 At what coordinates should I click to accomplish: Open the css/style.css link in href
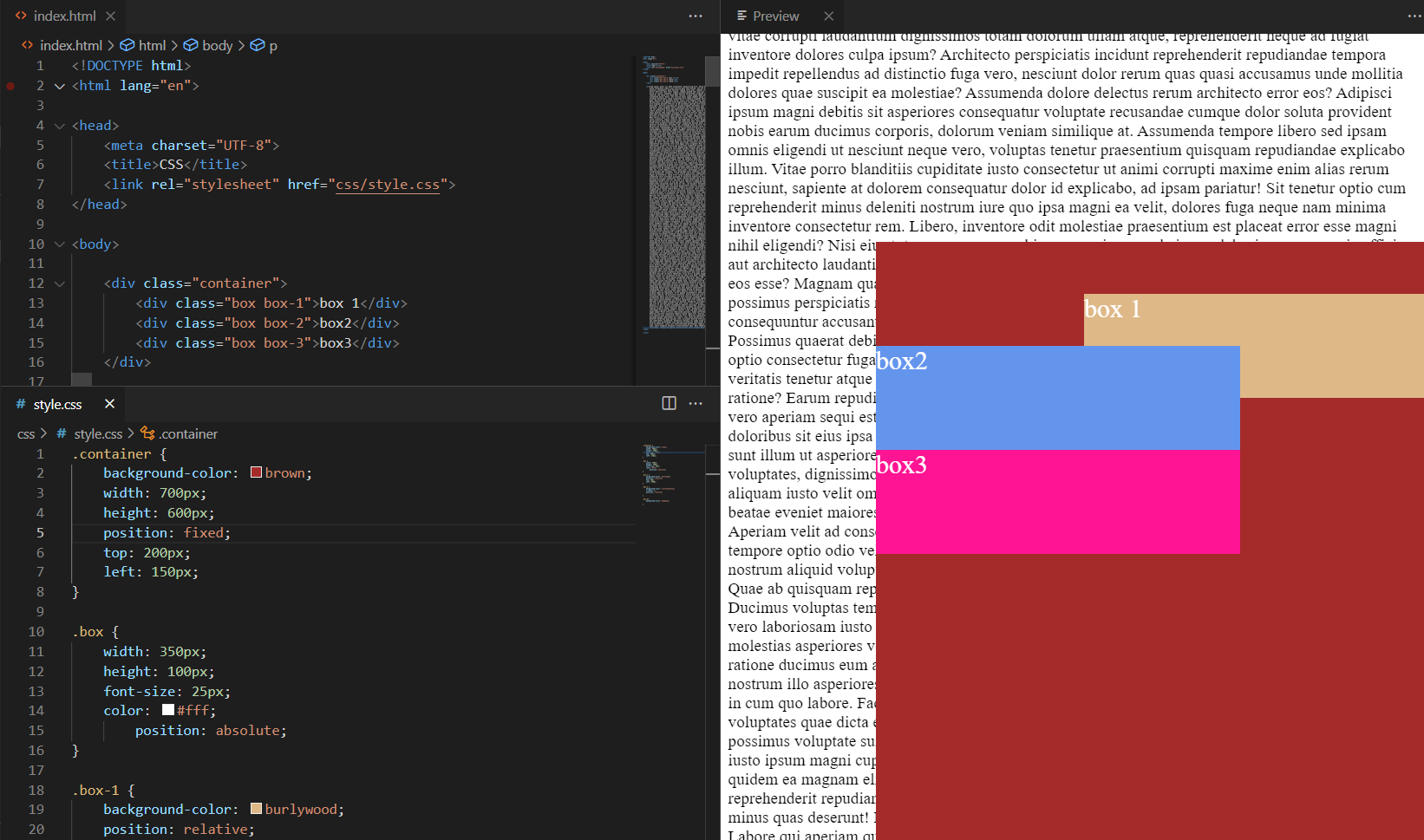tap(387, 185)
